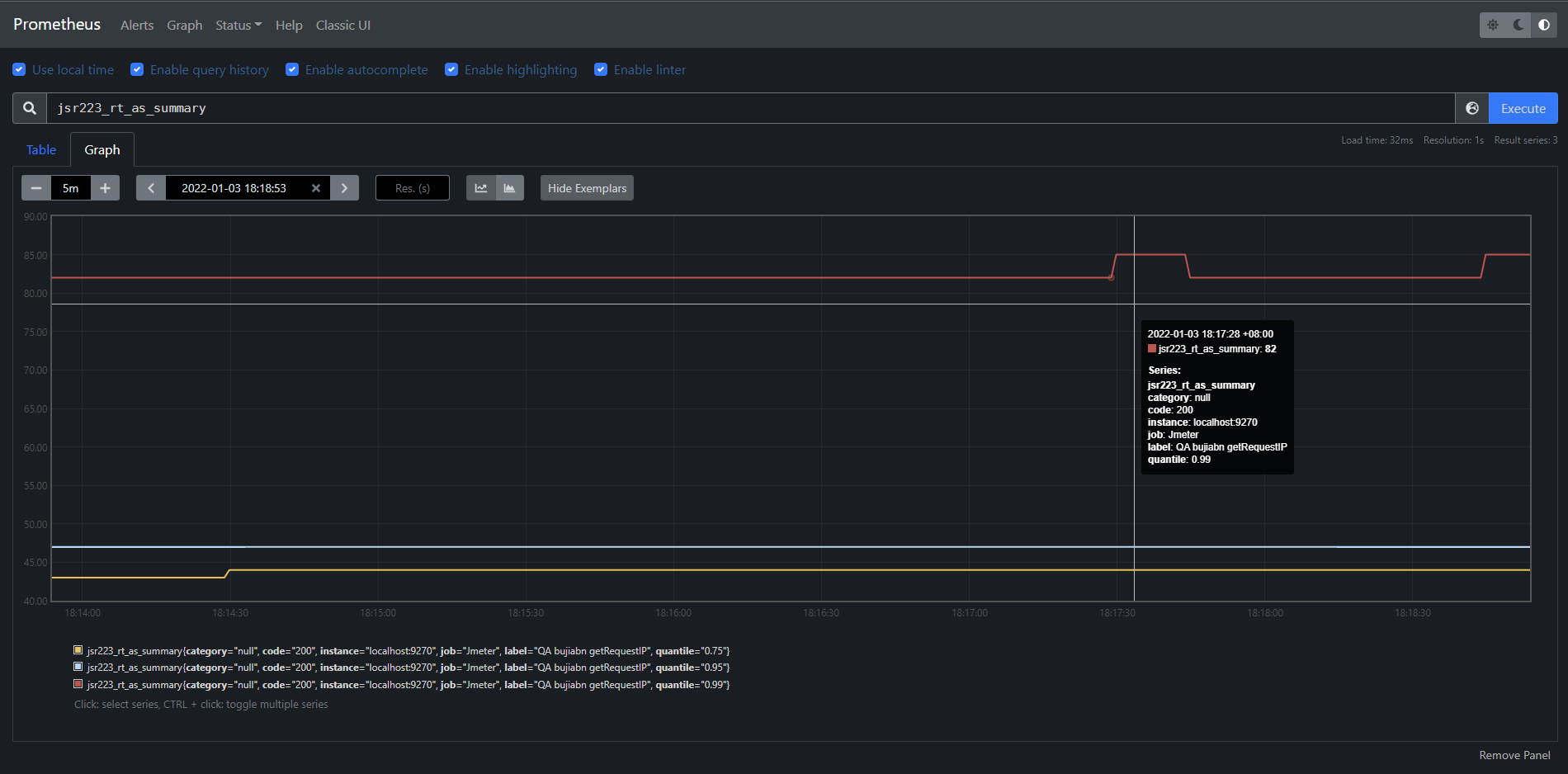
Task: Uncheck Use local time
Action: click(19, 69)
